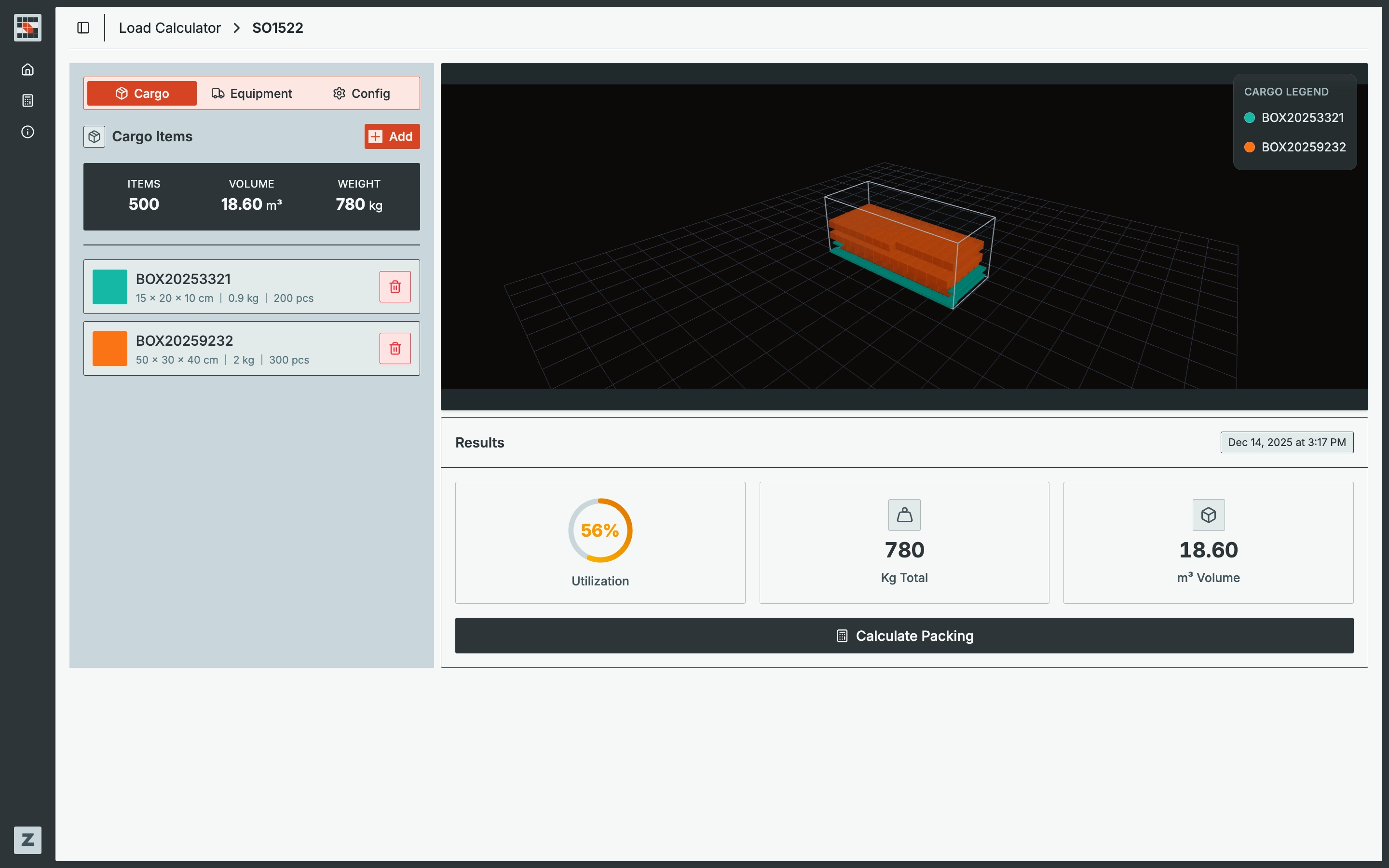The image size is (1389, 868).
Task: Click the Home icon in the sidebar
Action: pos(27,69)
